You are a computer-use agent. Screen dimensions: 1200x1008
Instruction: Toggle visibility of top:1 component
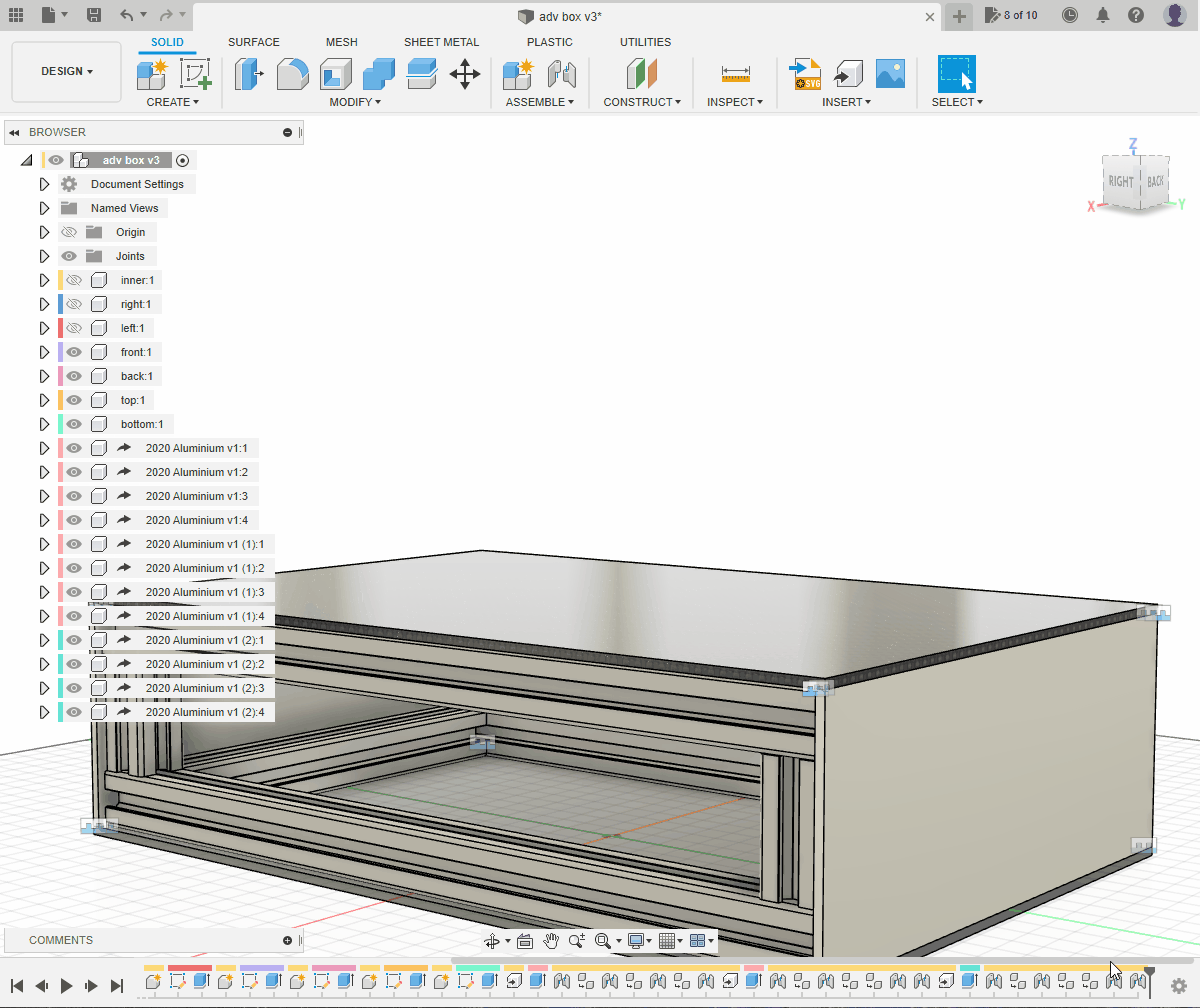click(x=73, y=400)
